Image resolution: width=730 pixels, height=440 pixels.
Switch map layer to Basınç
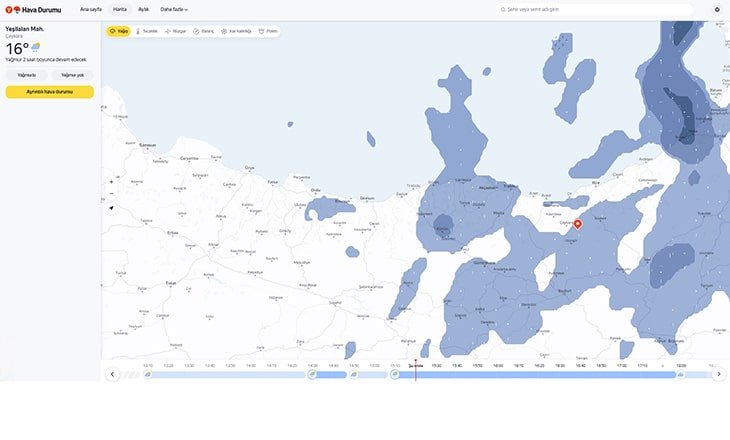pos(204,31)
